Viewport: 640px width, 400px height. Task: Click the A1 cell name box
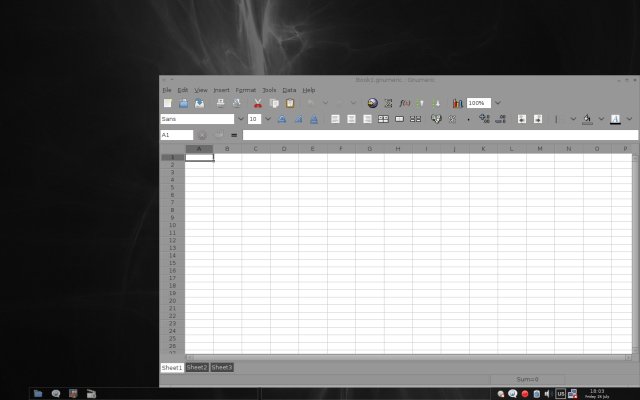[176, 135]
